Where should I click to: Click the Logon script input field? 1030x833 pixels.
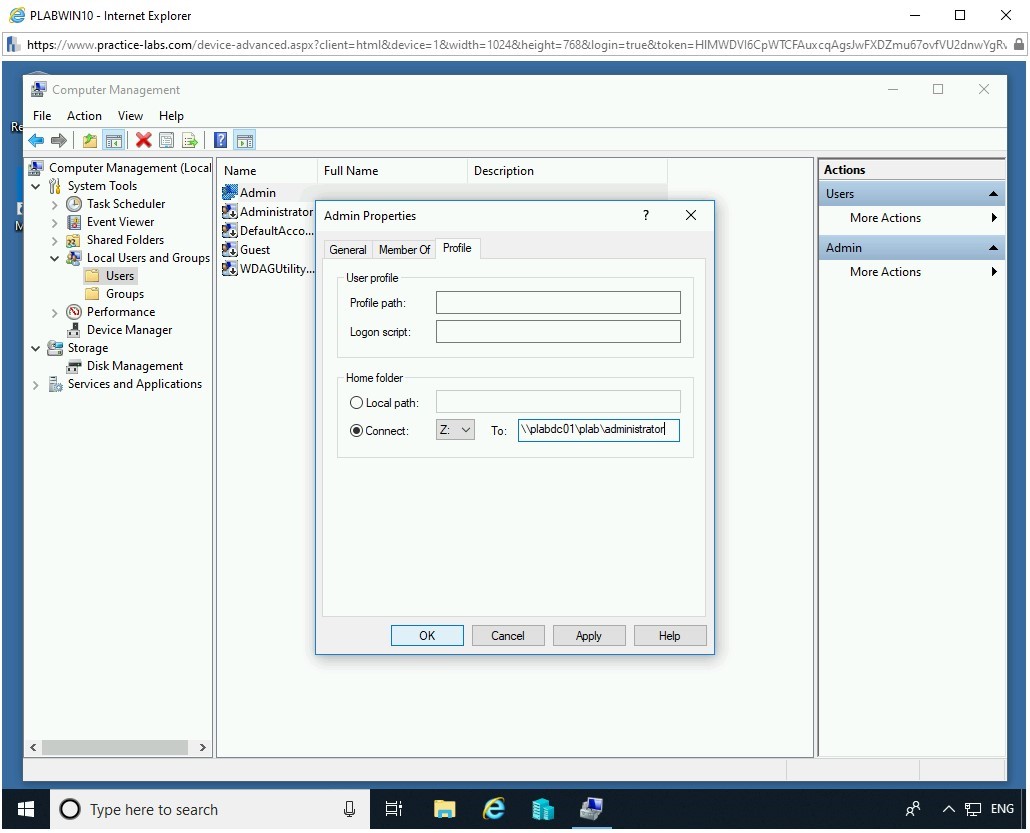pos(558,332)
